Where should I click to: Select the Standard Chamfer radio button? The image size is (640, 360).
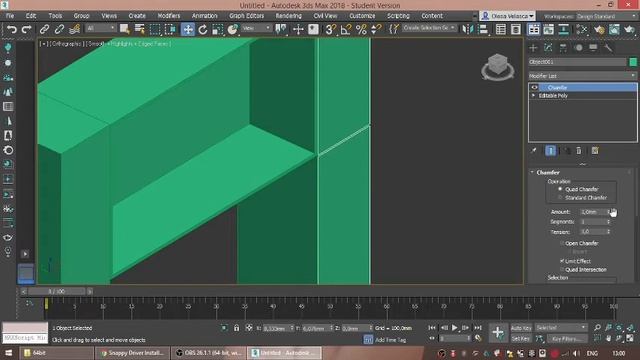pyautogui.click(x=560, y=198)
